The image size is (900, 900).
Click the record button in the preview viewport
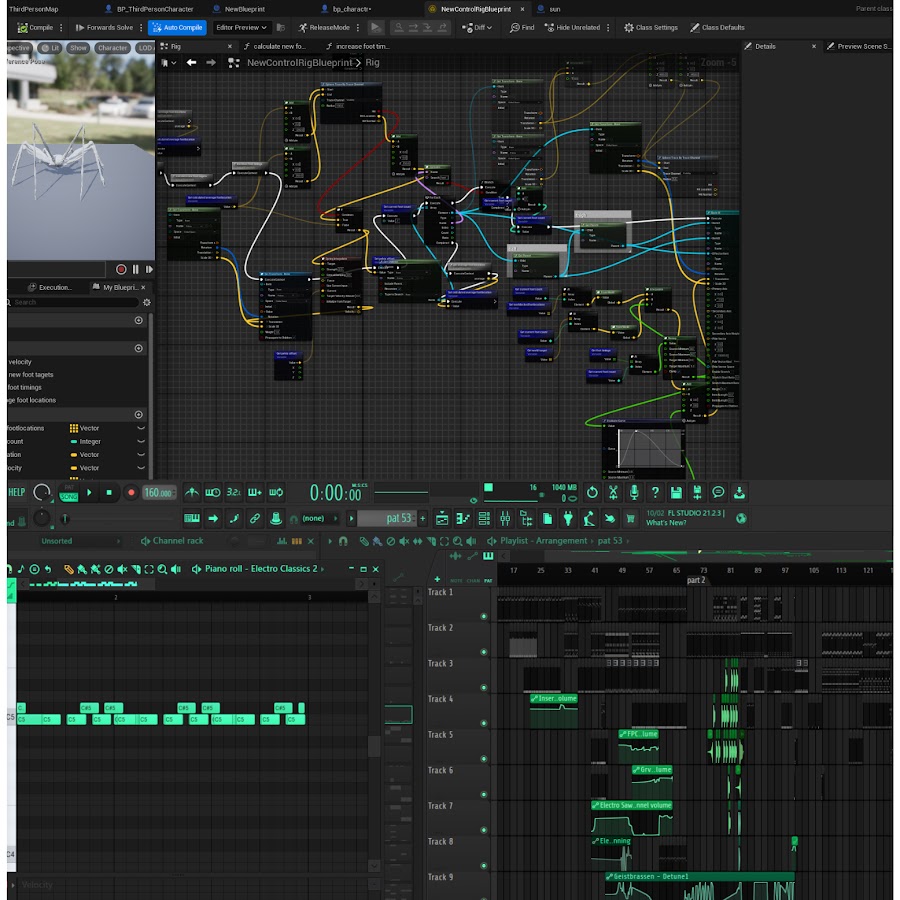[121, 269]
